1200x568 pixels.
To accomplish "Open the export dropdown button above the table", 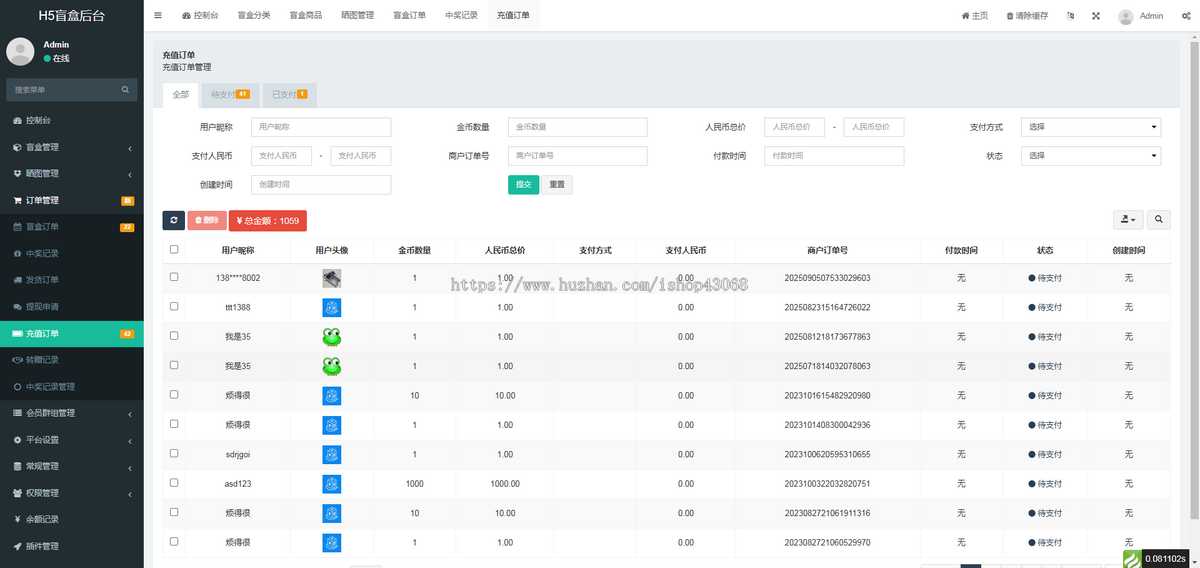I will pos(1128,220).
